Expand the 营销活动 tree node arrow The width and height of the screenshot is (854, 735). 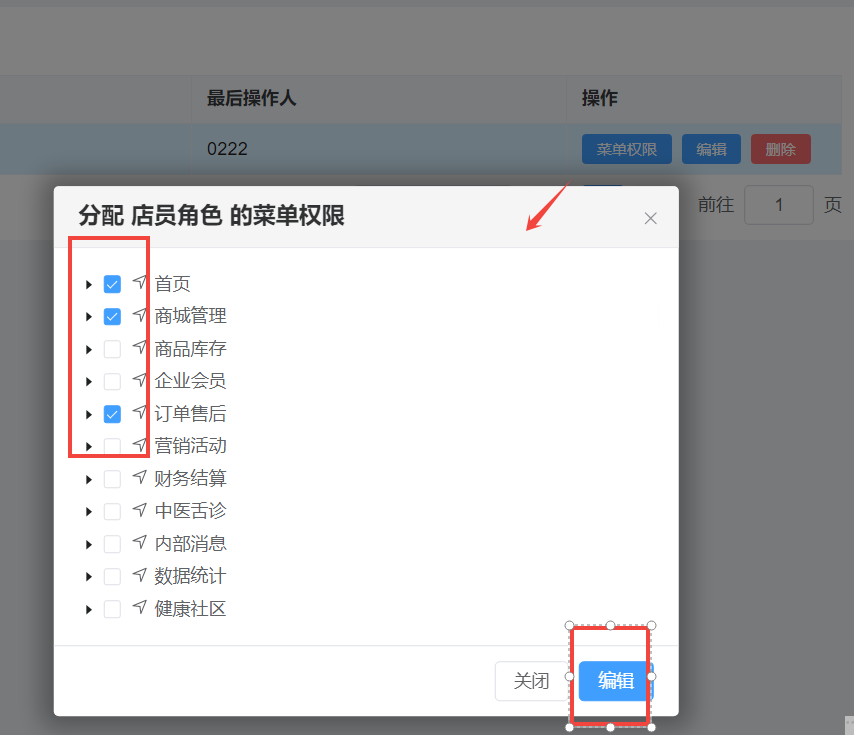[89, 446]
